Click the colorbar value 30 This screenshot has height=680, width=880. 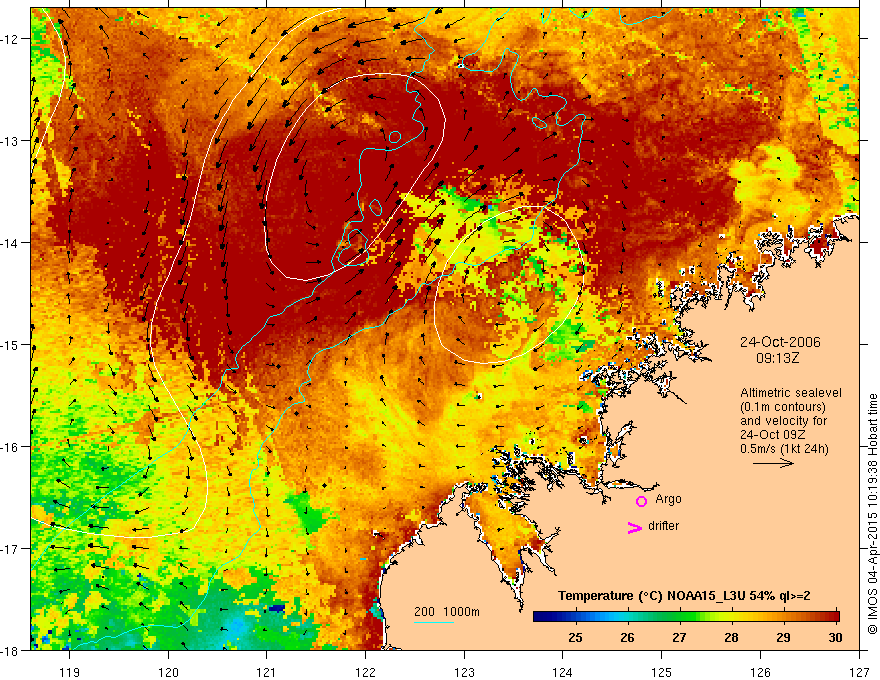point(835,638)
